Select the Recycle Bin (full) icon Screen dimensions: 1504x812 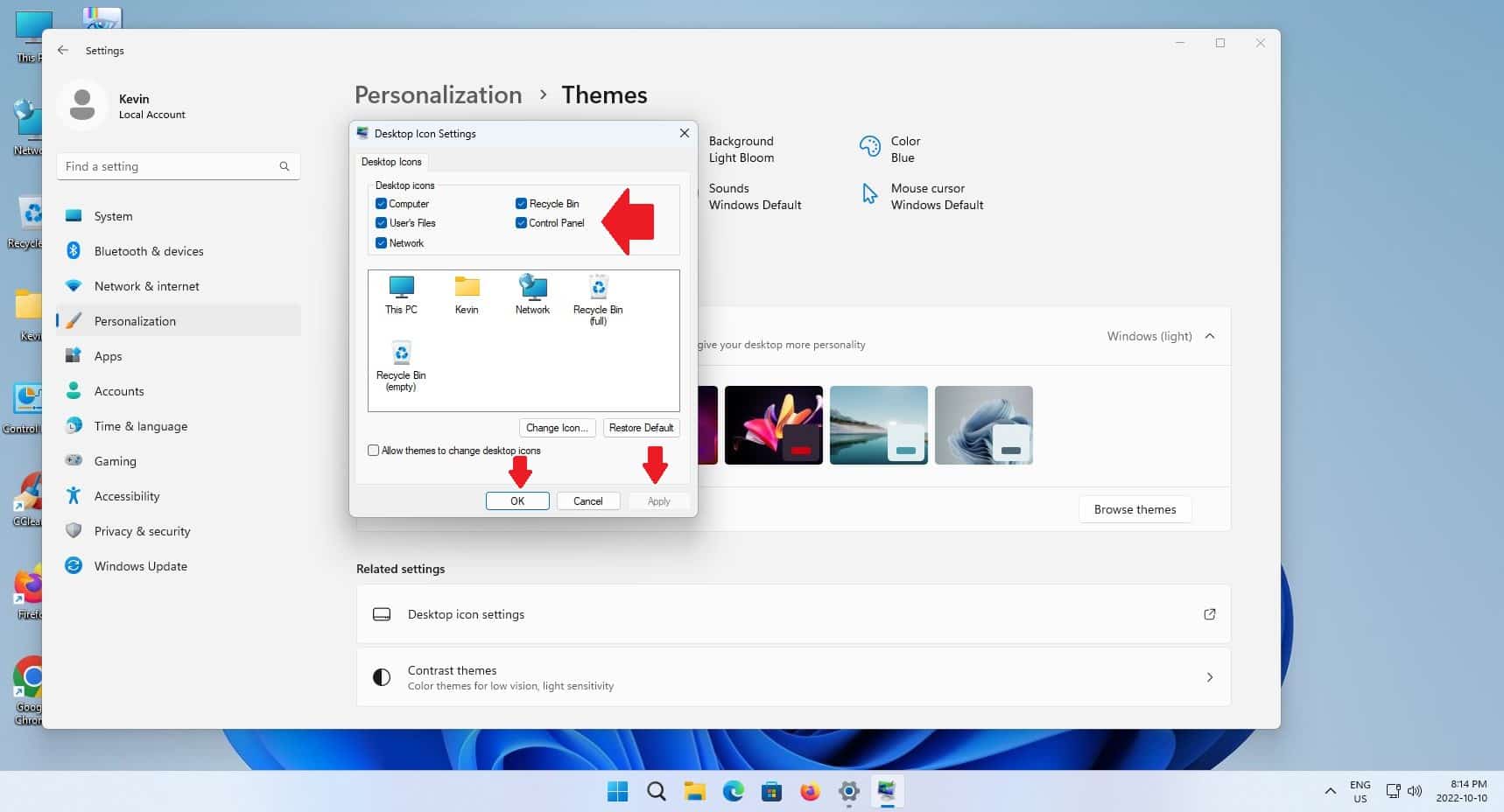click(x=597, y=297)
